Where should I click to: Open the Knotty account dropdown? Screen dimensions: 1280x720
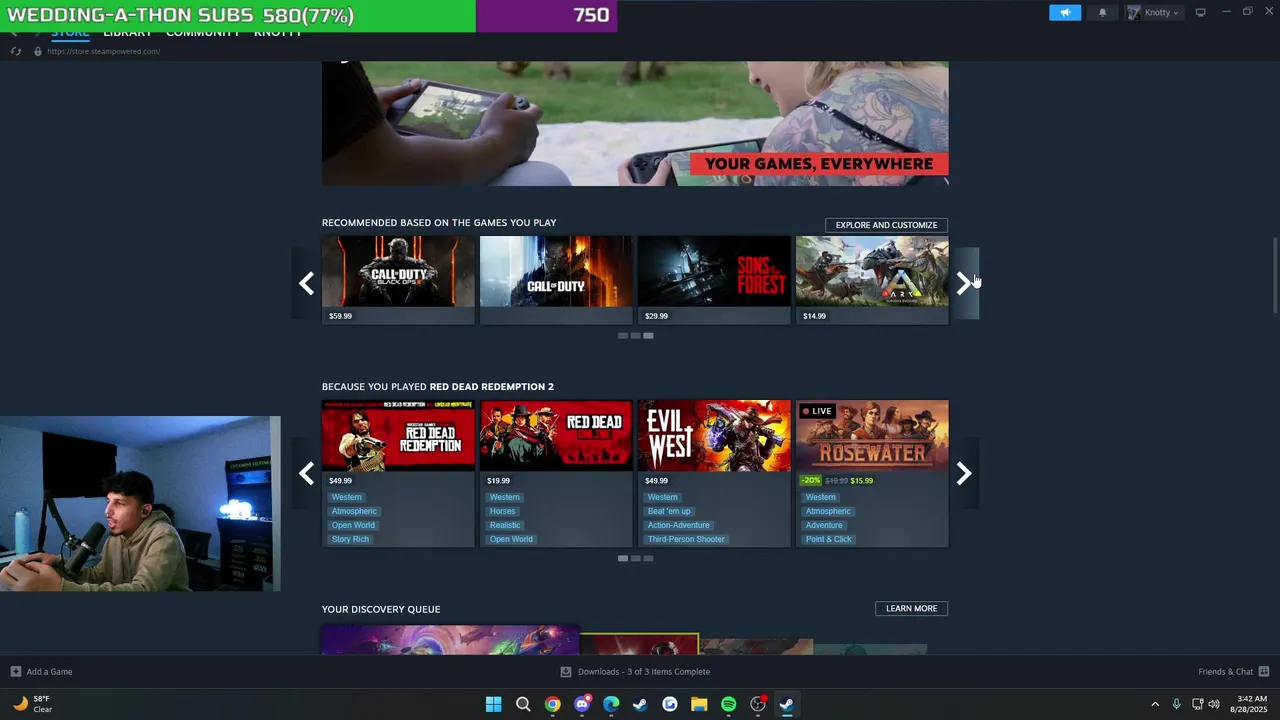tap(1154, 12)
